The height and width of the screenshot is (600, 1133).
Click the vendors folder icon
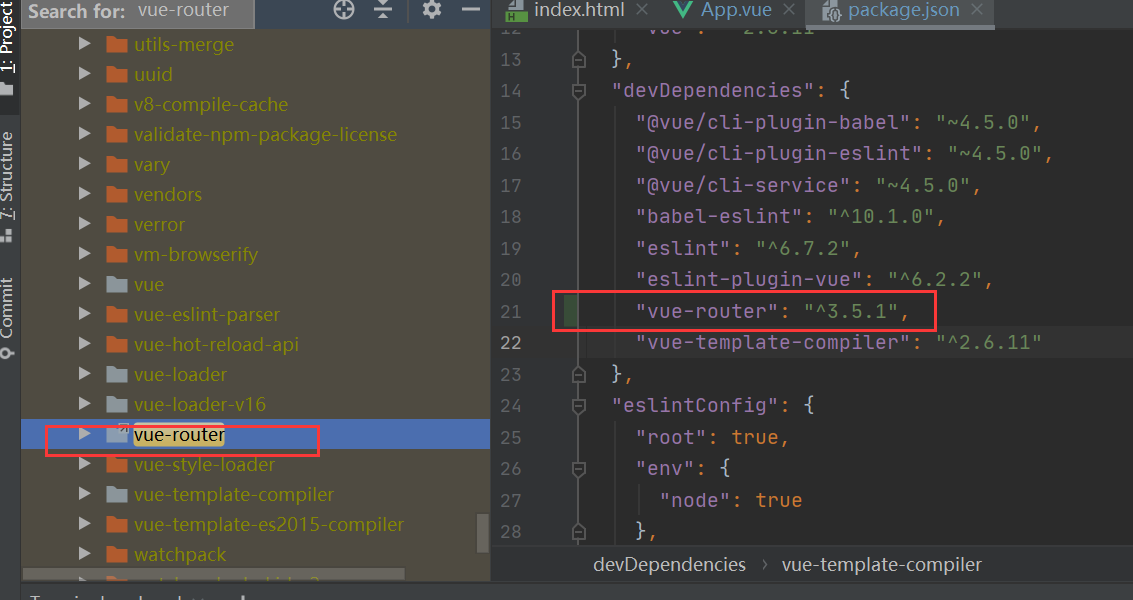pos(116,194)
